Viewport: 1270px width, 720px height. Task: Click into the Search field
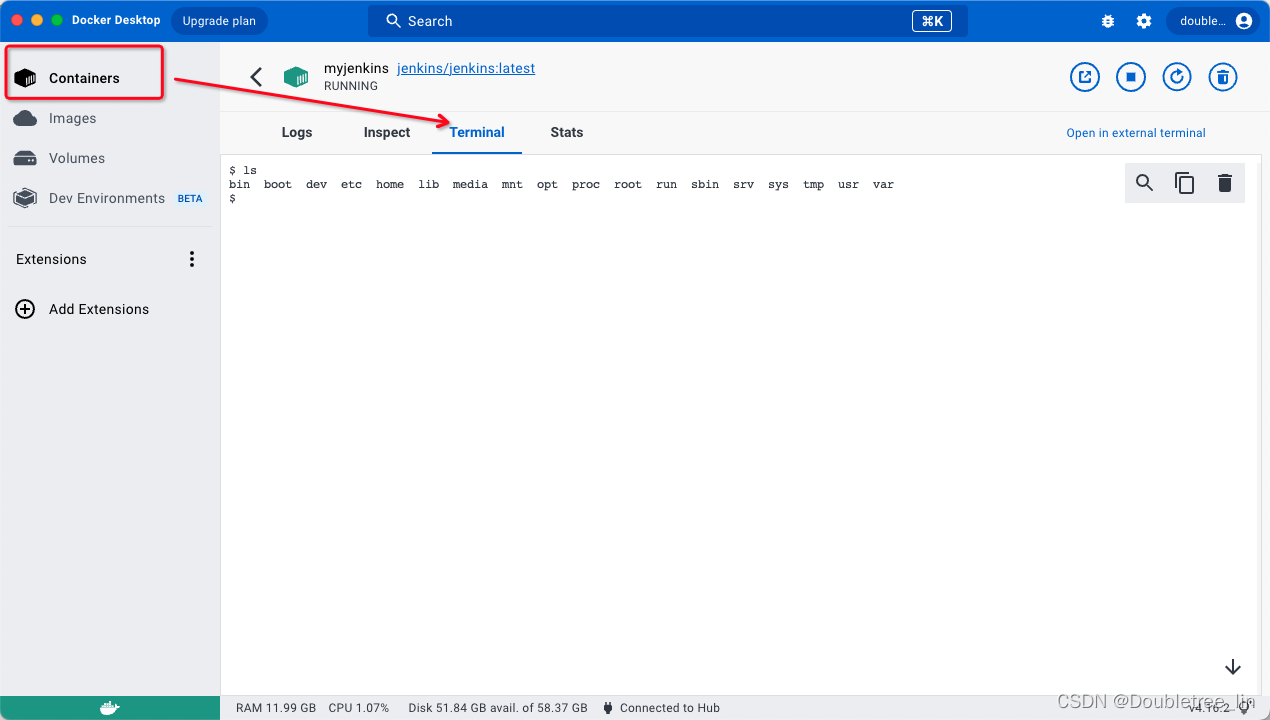pos(668,21)
